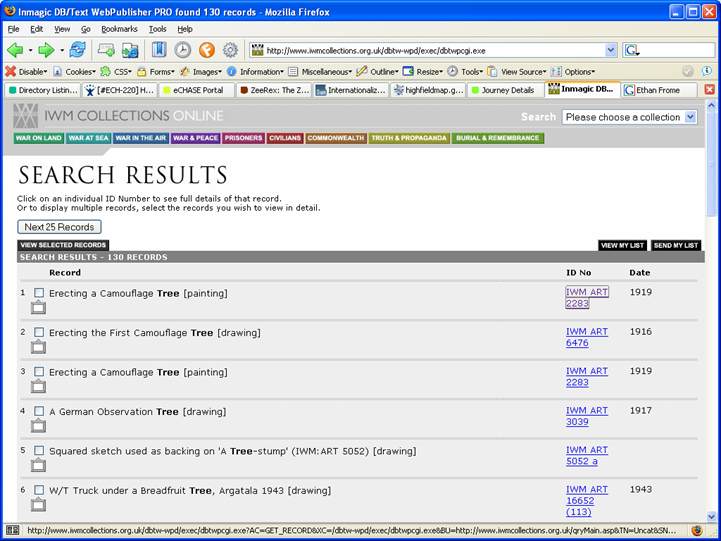721x541 pixels.
Task: Select the checkbox for Erecting the First Camouflage Tree
Action: (39, 332)
